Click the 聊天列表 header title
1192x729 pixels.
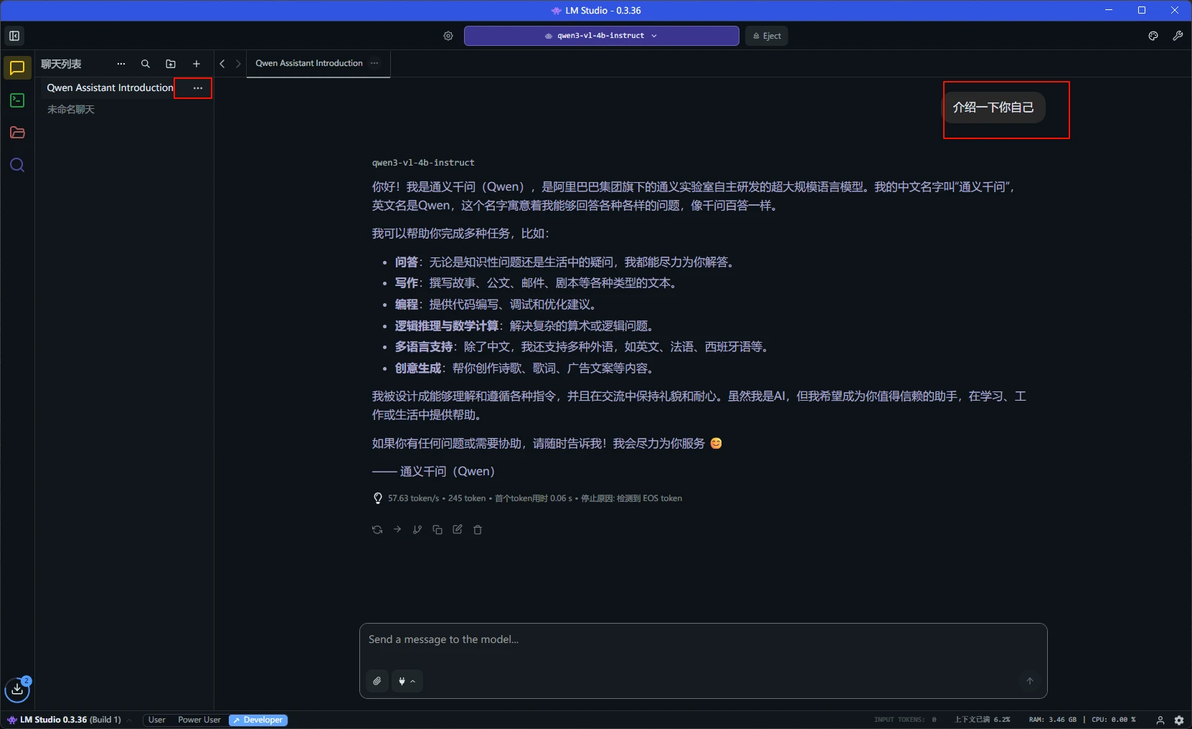click(61, 64)
